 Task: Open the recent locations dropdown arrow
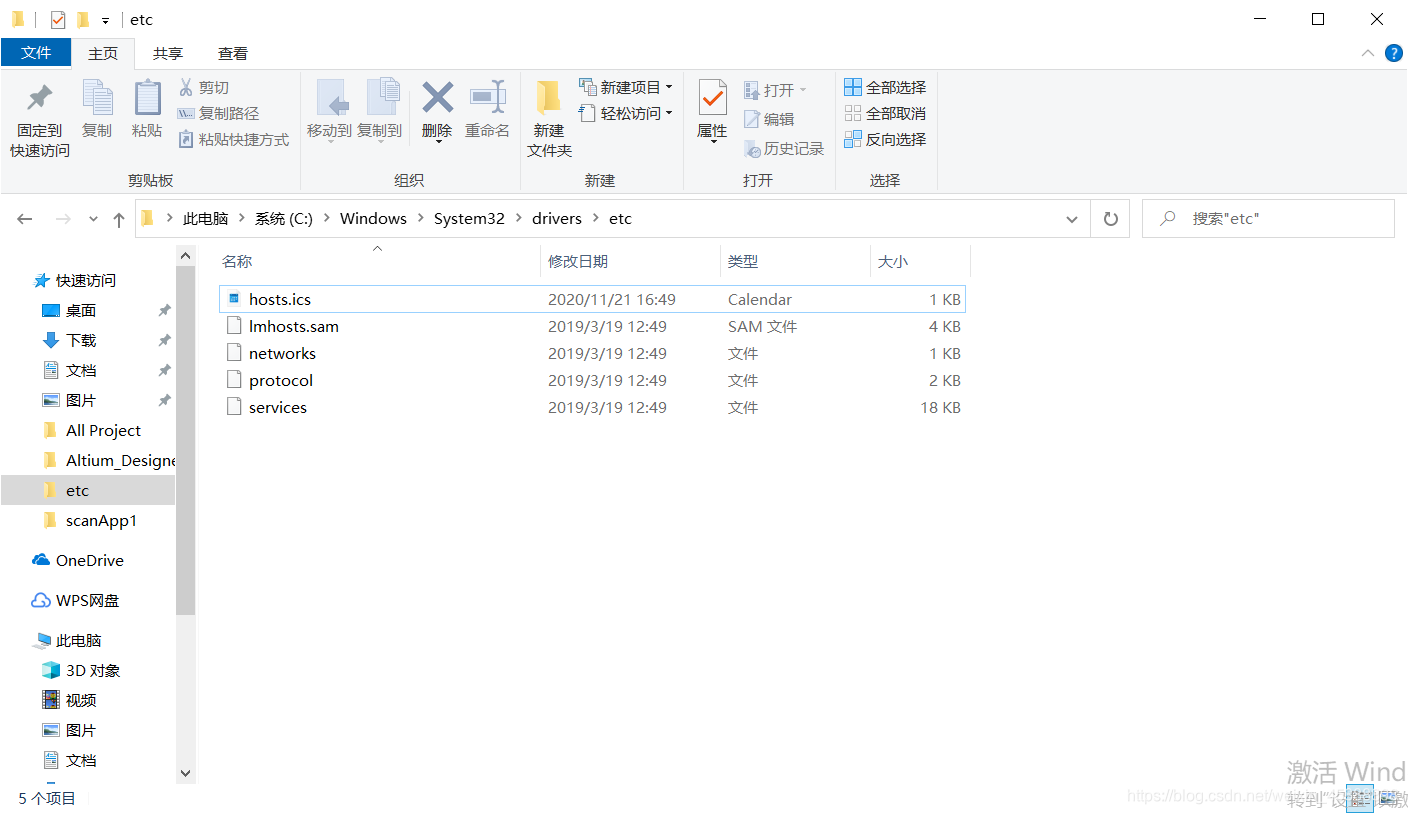tap(94, 219)
